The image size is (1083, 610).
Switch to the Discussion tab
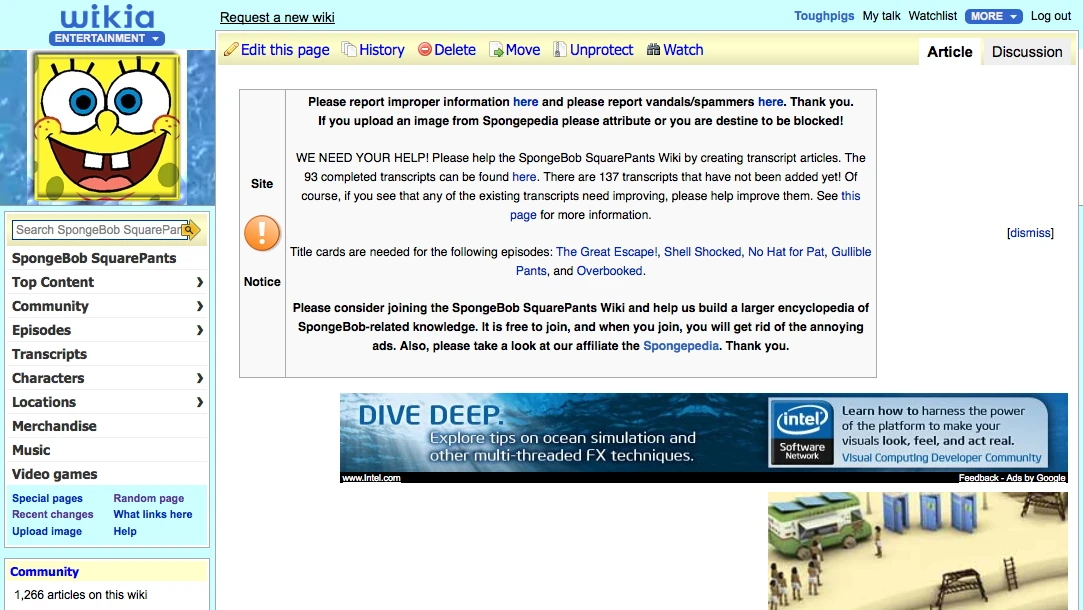1027,52
